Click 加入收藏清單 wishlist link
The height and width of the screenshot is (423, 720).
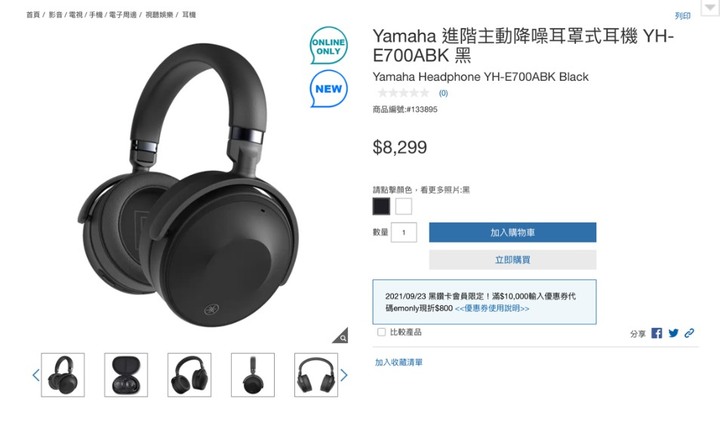click(x=399, y=362)
